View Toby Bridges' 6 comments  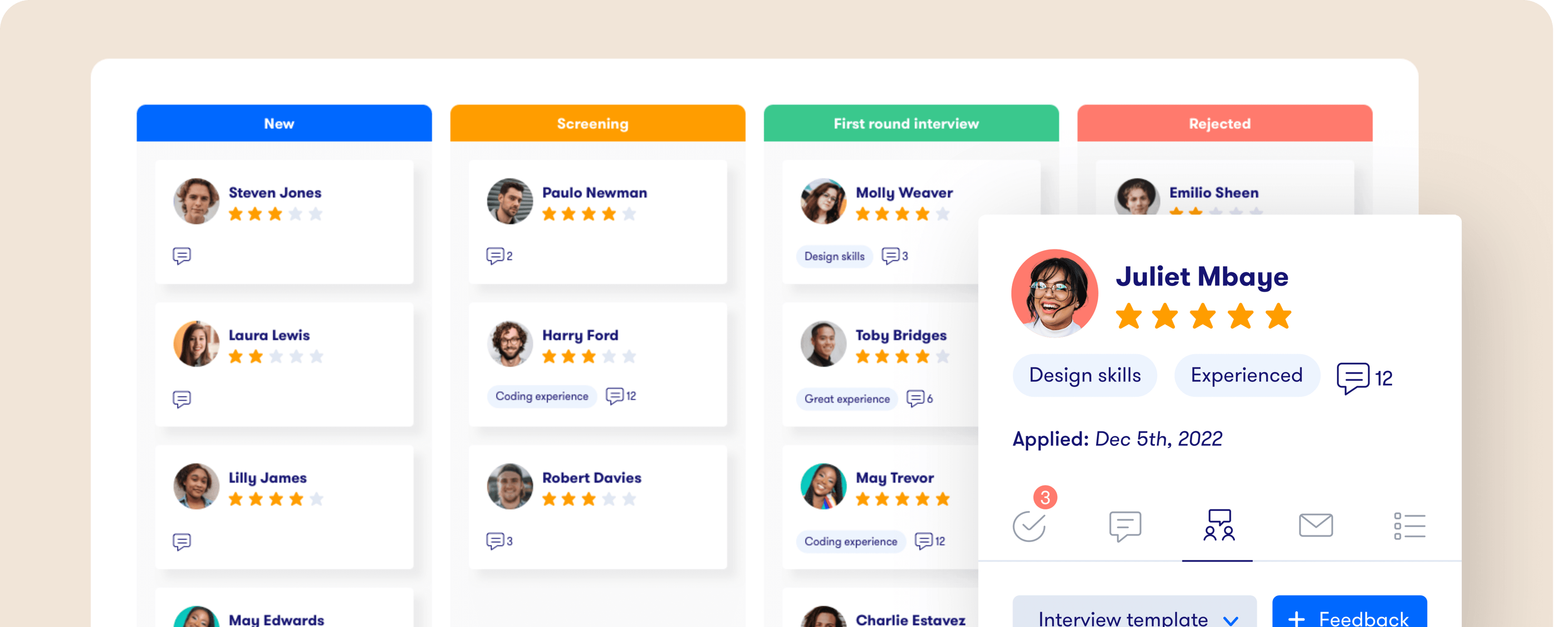(x=915, y=399)
